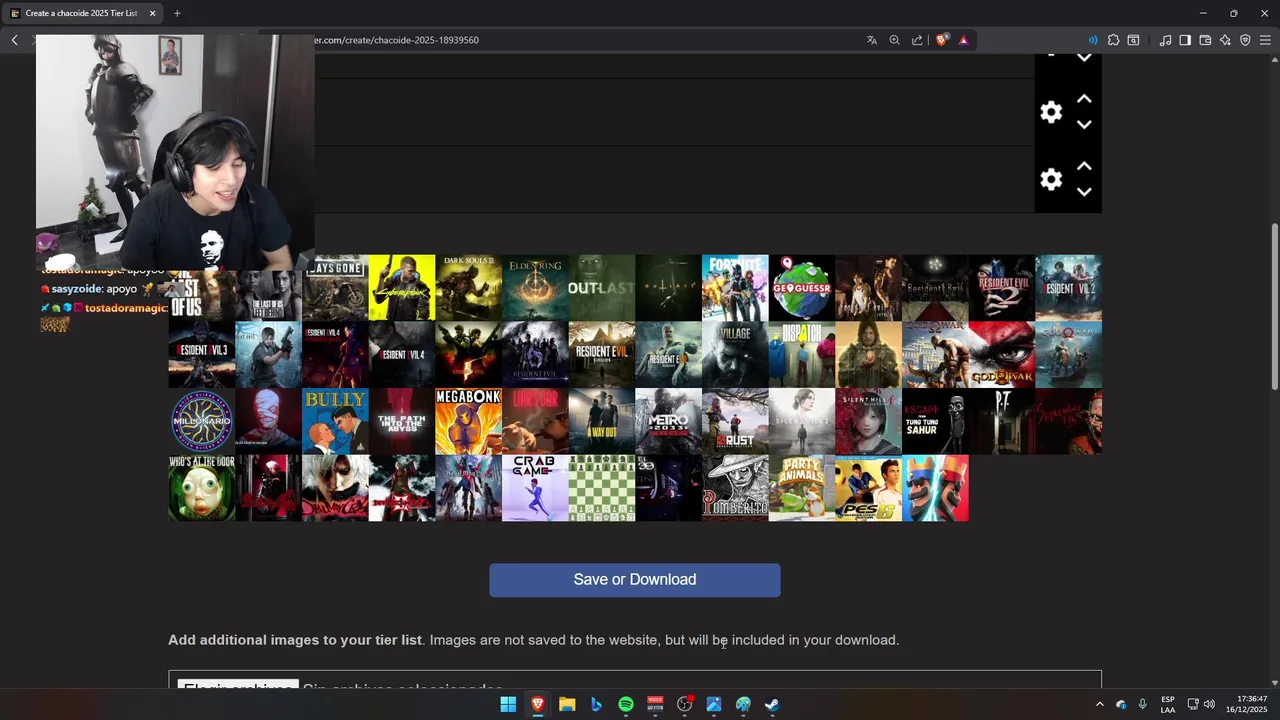Viewport: 1280px width, 720px height.
Task: Move the lower gear's tier row down
Action: pyautogui.click(x=1084, y=192)
